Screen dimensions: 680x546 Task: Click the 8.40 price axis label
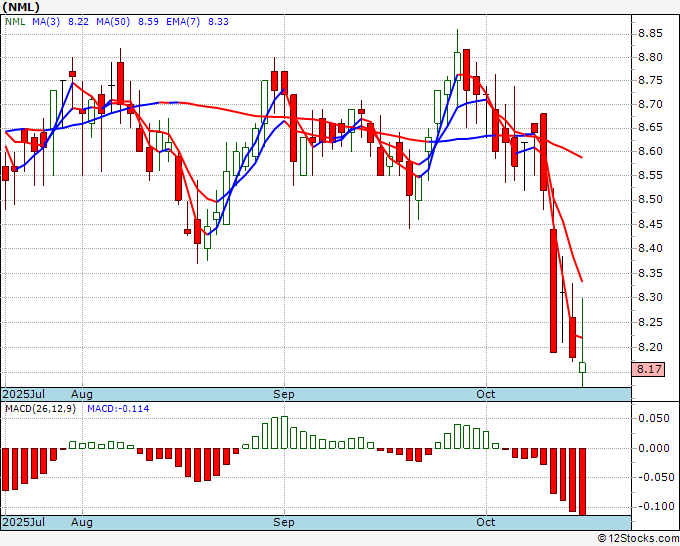(650, 249)
